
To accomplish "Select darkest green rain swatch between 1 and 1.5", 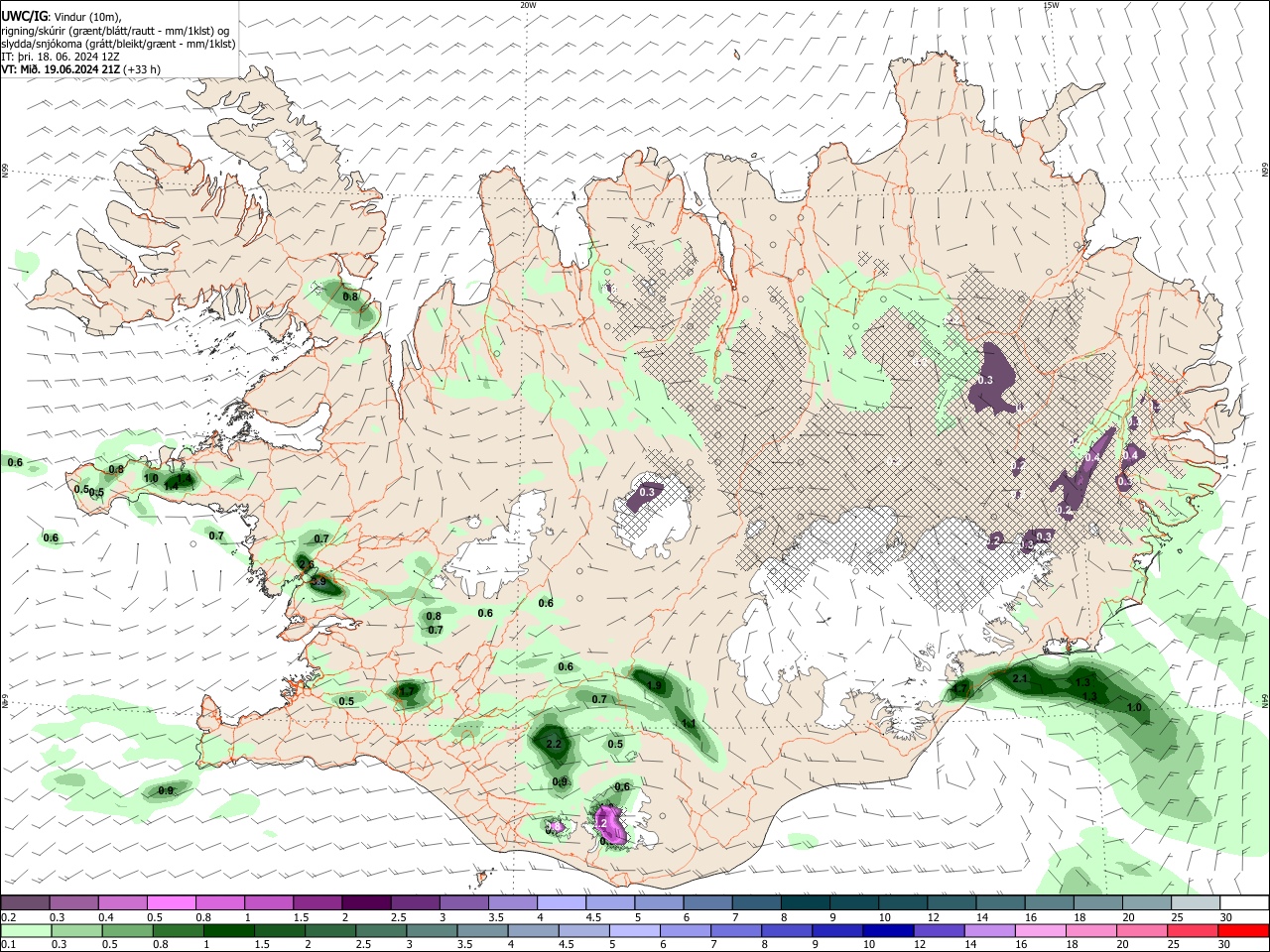I will [x=228, y=931].
